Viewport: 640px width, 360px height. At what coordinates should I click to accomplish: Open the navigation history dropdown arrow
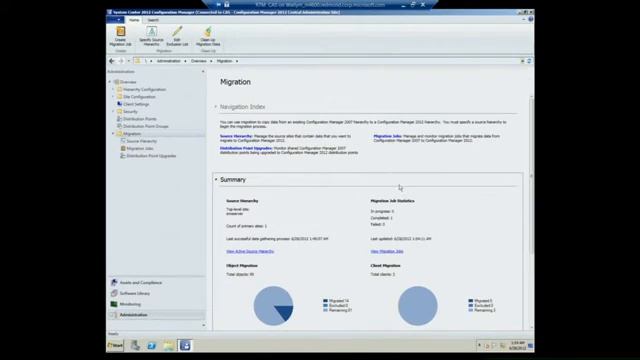click(x=129, y=61)
